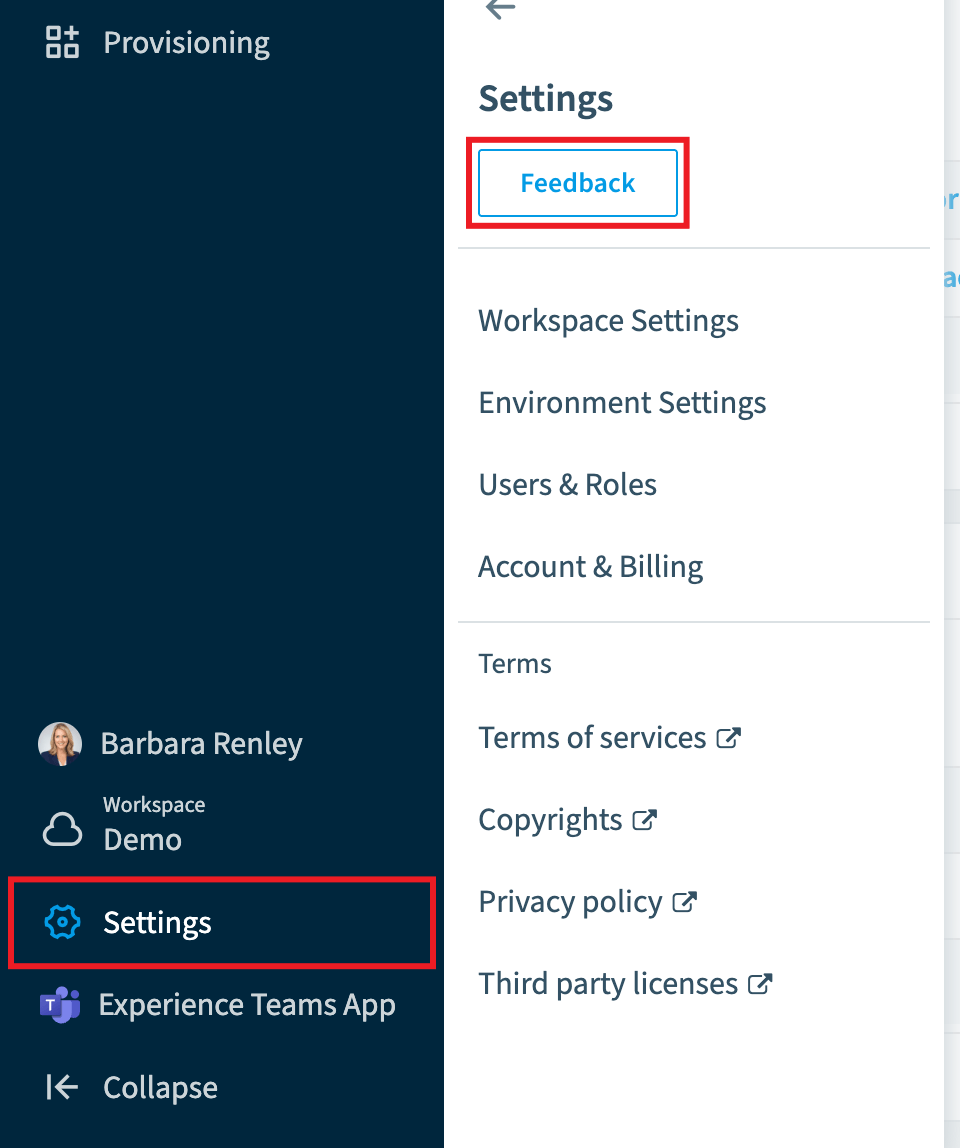
Task: Click the Settings panel heading
Action: click(546, 99)
